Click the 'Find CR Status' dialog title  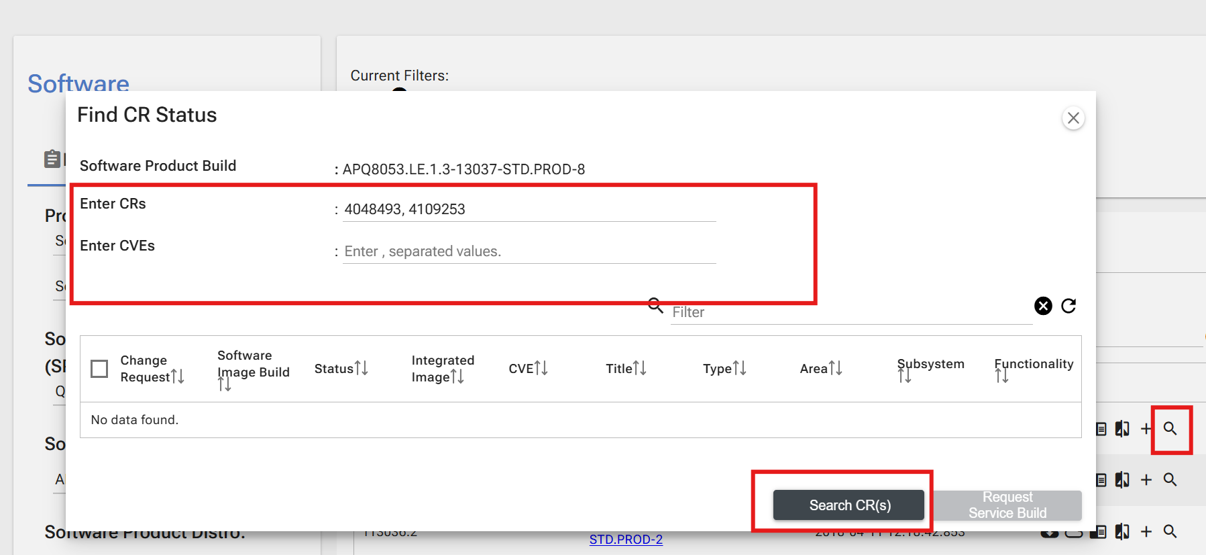pos(147,115)
